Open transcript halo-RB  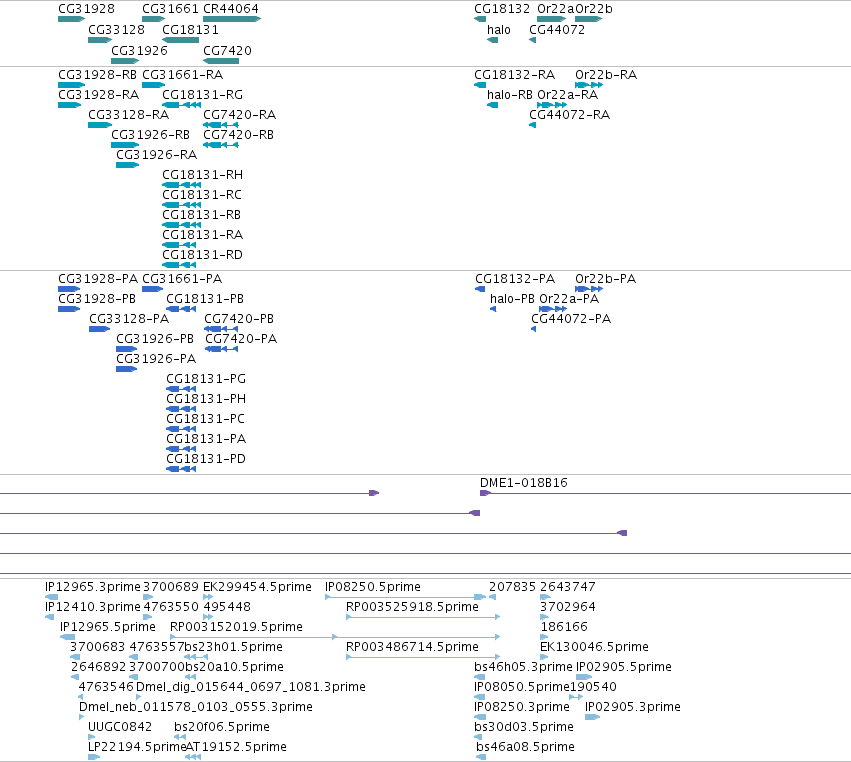(510, 94)
